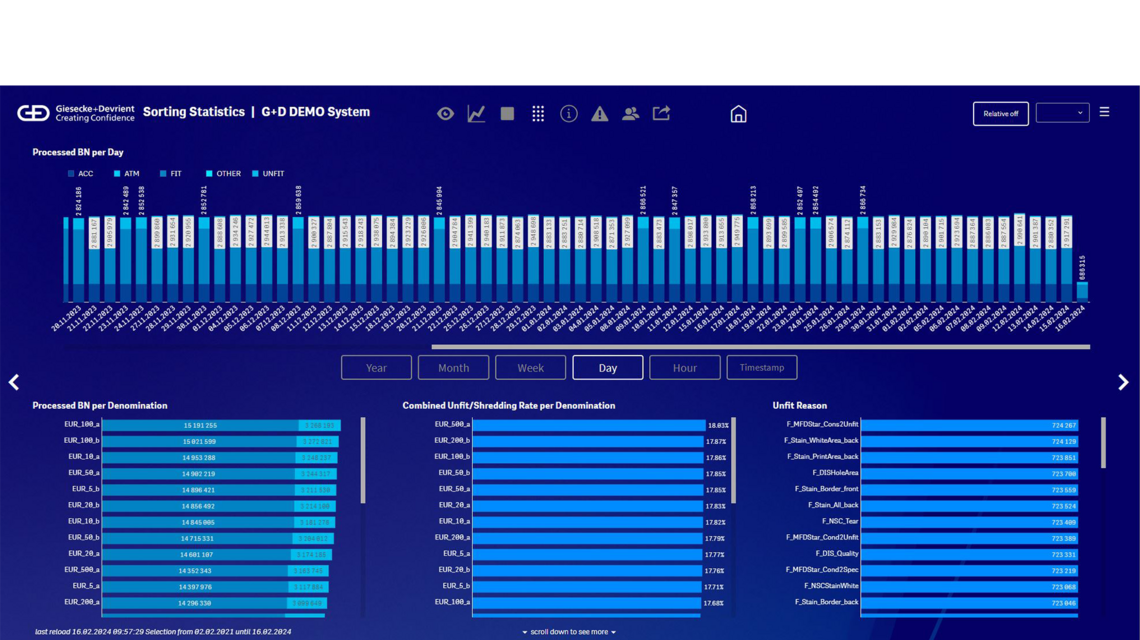Switch to the Hour time granularity tab

point(685,367)
